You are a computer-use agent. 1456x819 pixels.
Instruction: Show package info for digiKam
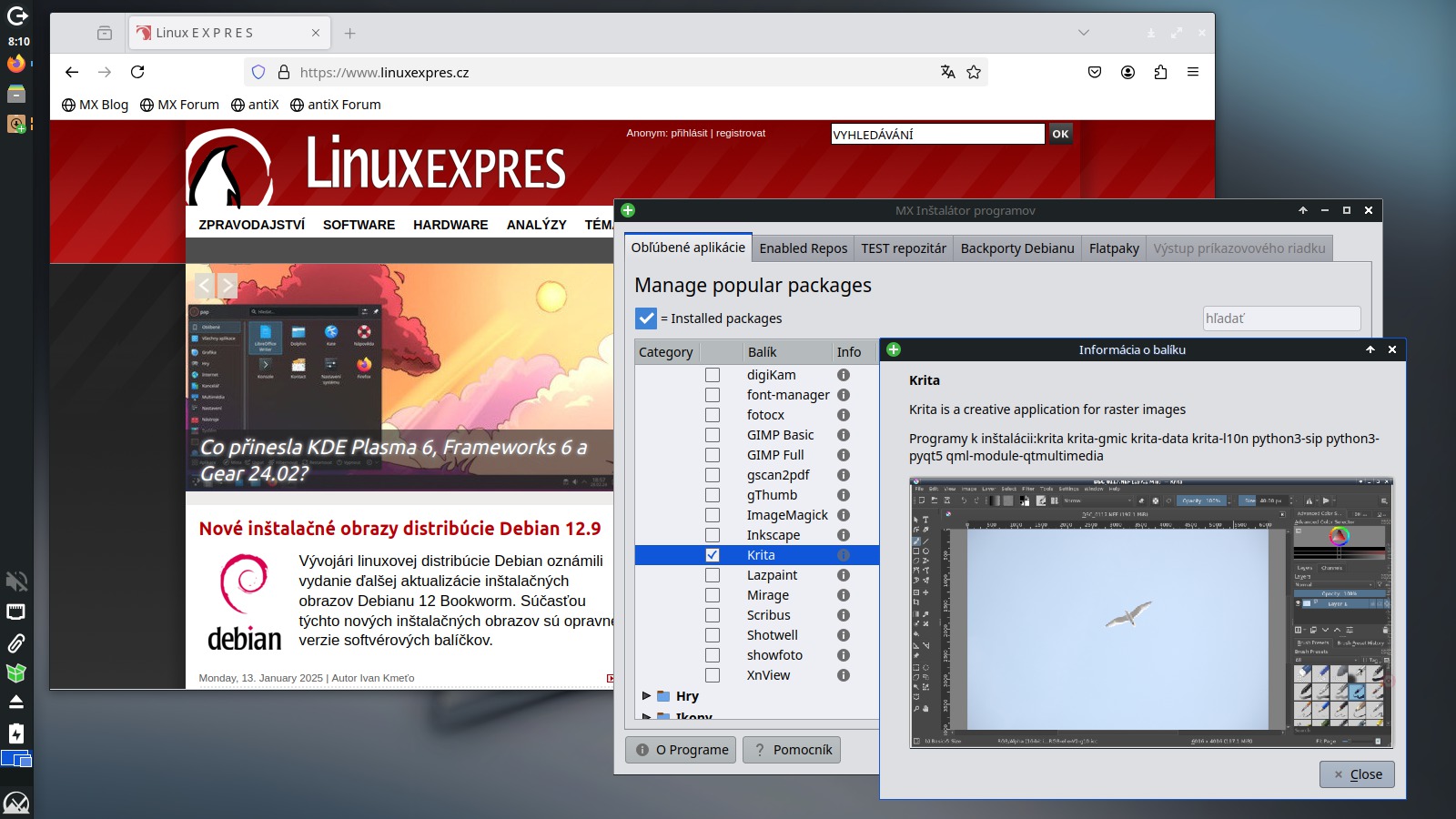tap(844, 375)
